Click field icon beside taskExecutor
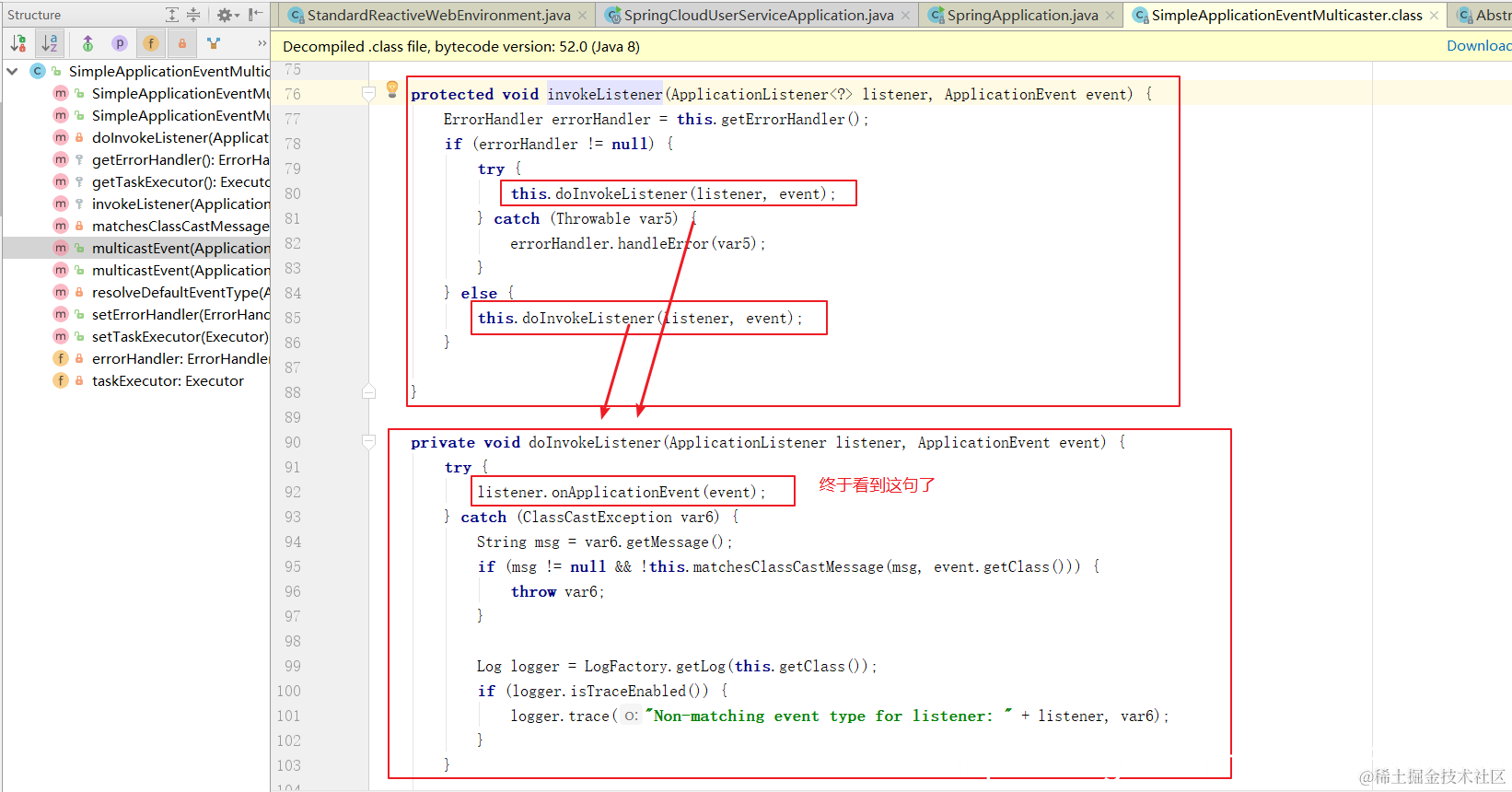The image size is (1512, 792). click(x=61, y=380)
